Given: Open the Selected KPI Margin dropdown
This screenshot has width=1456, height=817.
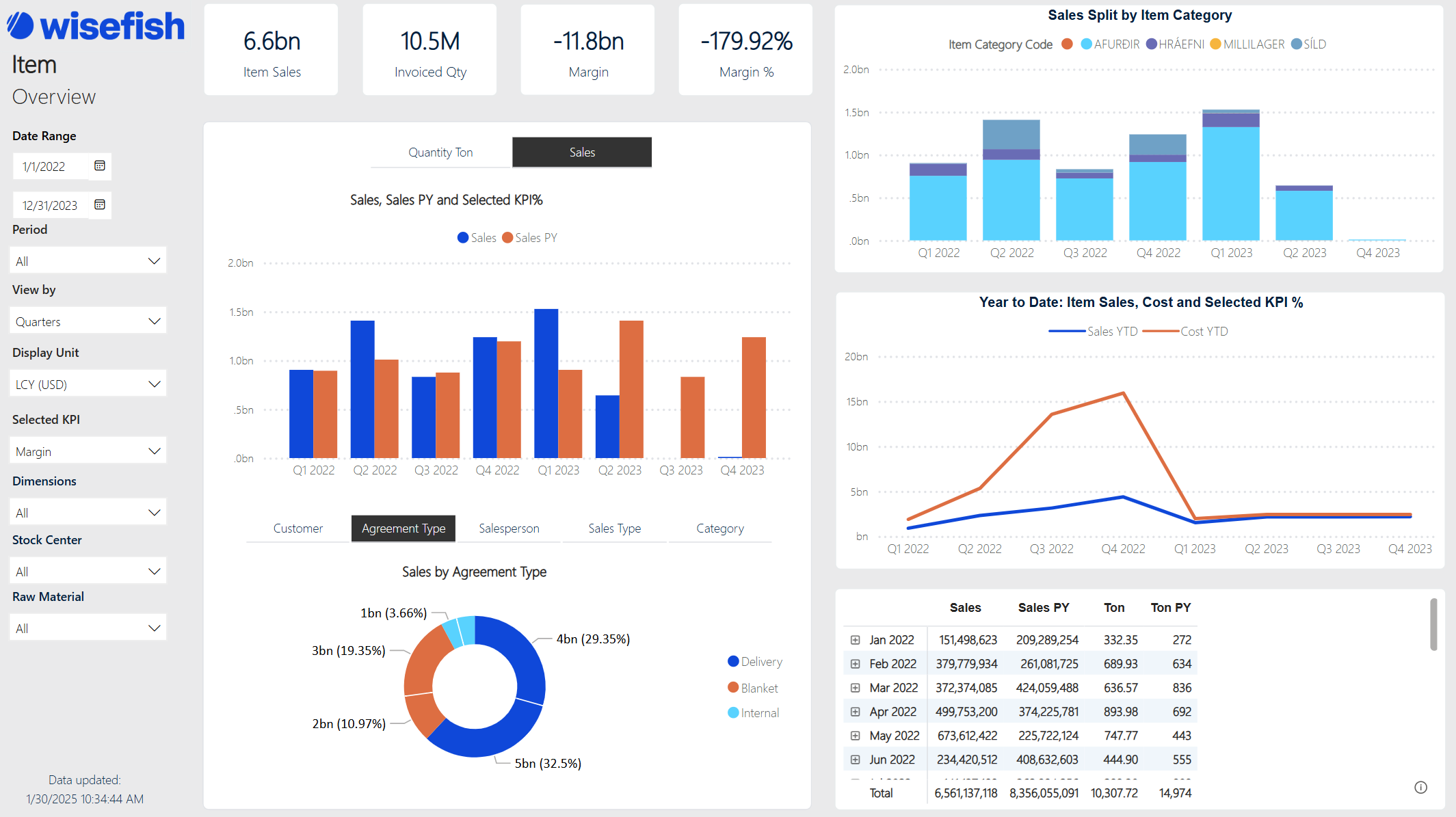Looking at the screenshot, I should click(88, 451).
